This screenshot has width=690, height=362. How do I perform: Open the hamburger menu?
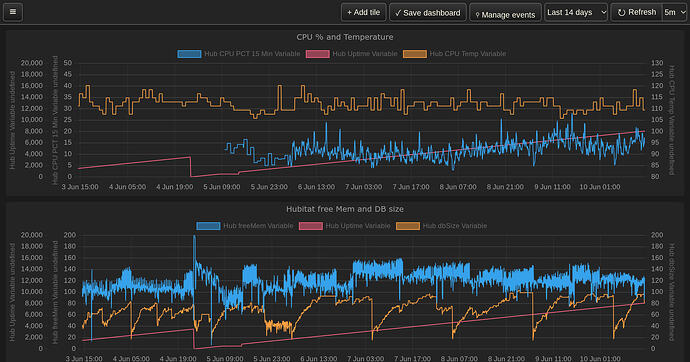[13, 12]
